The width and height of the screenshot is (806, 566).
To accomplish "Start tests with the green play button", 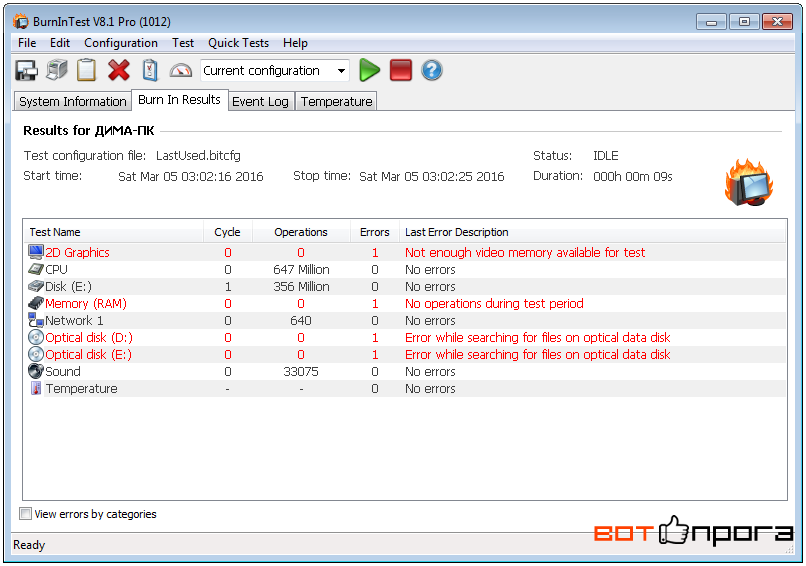I will 369,70.
